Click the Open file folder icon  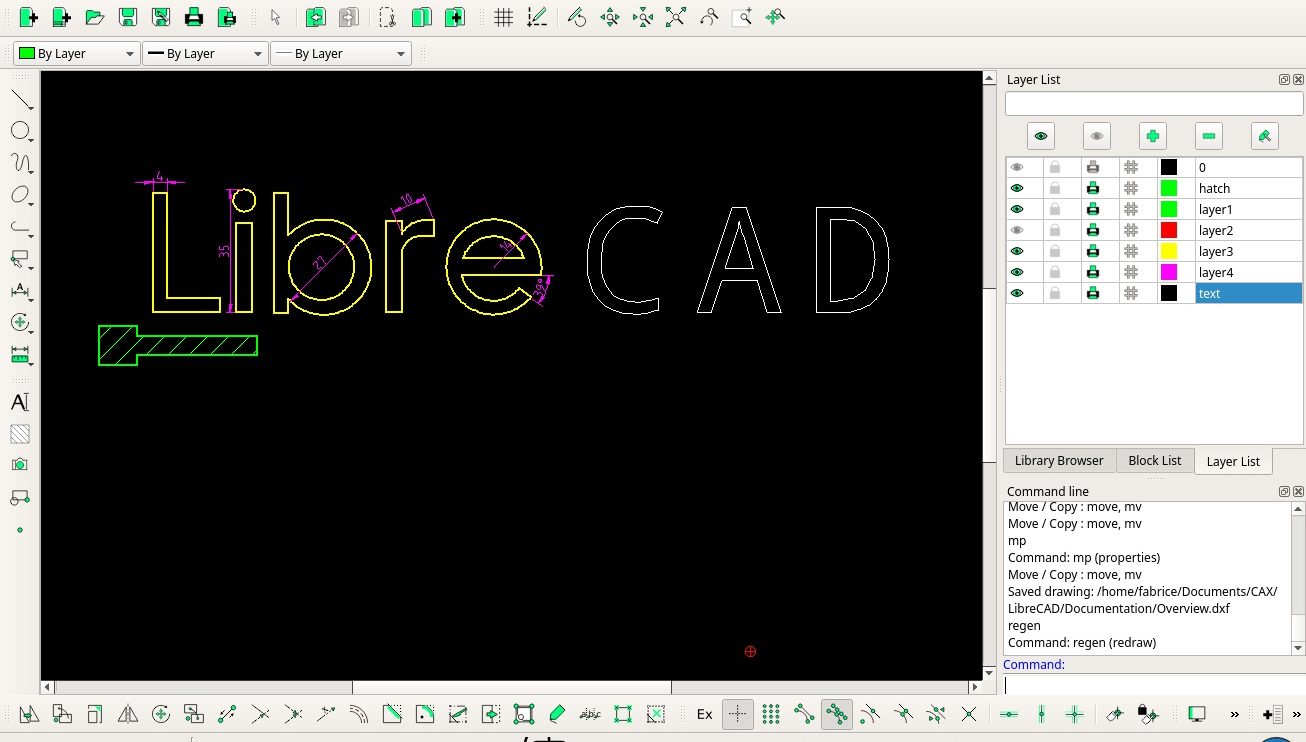(x=95, y=17)
